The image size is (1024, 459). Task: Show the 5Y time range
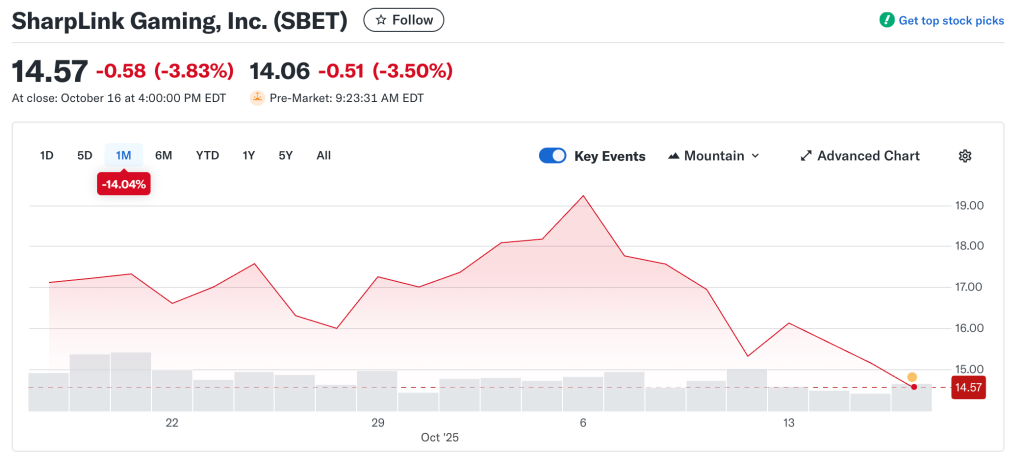point(286,155)
